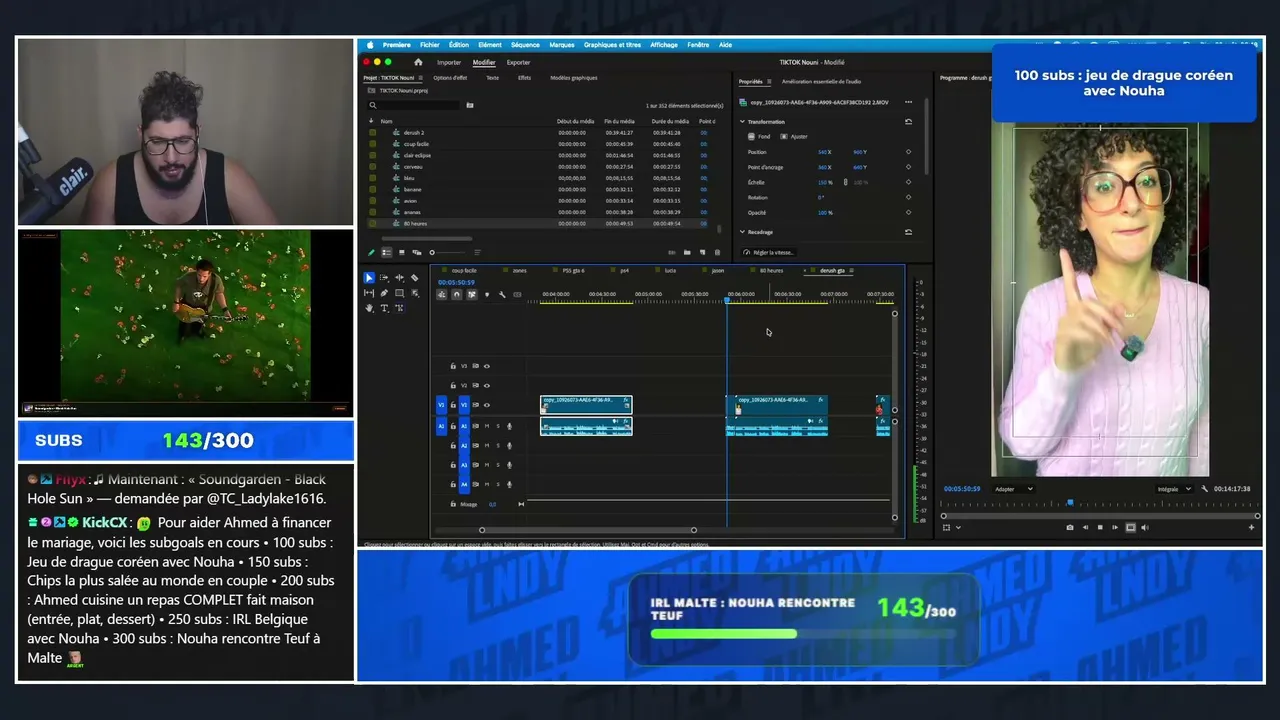Click the Fond button in Transformation

coord(760,136)
